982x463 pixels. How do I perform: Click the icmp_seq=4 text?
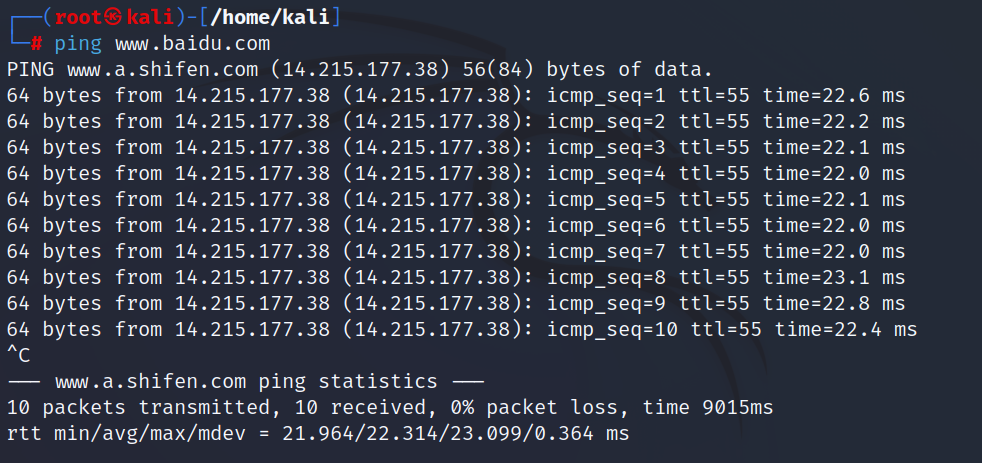click(x=606, y=173)
